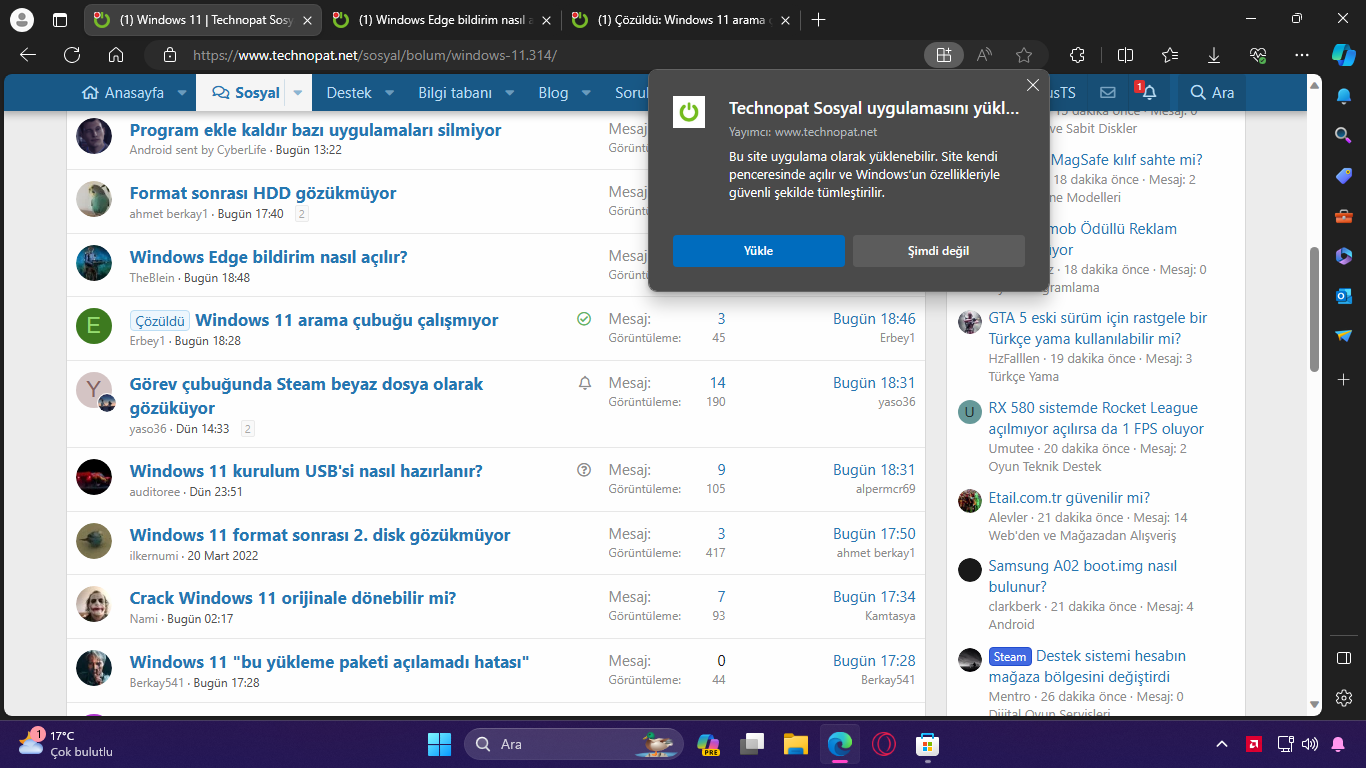
Task: Open the forum messages envelope icon
Action: (1108, 92)
